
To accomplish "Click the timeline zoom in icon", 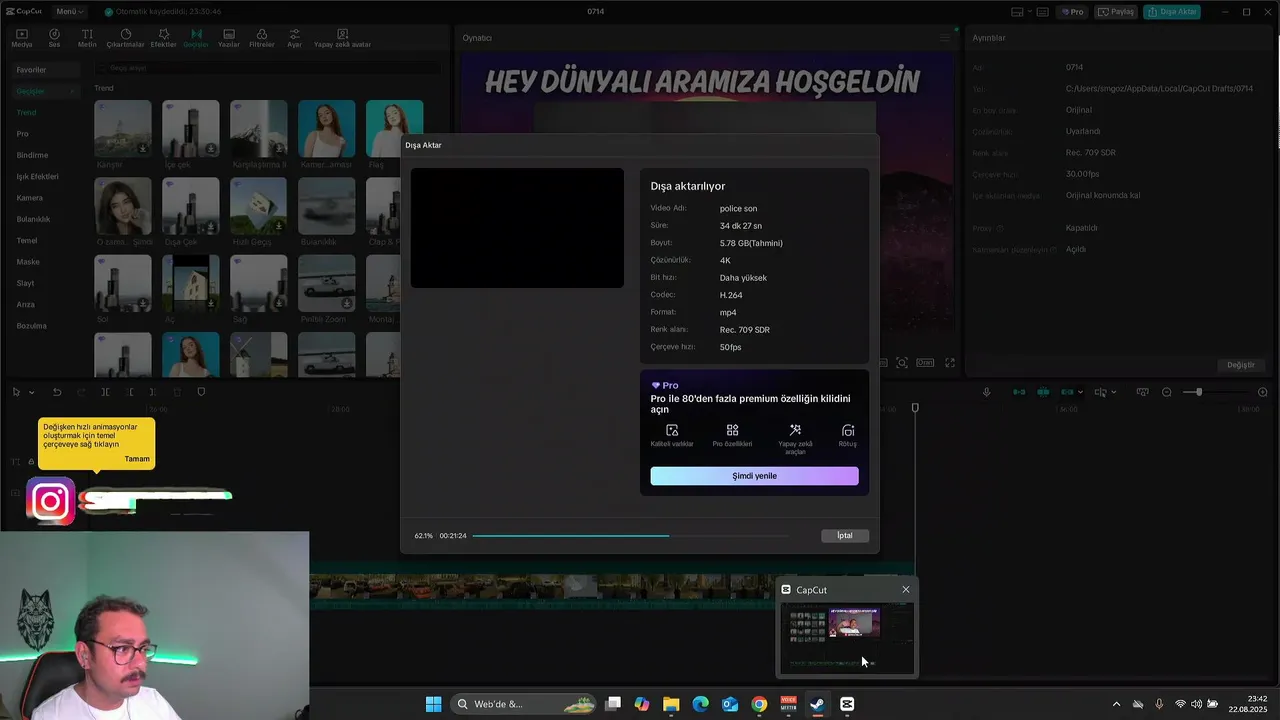I will (1262, 392).
